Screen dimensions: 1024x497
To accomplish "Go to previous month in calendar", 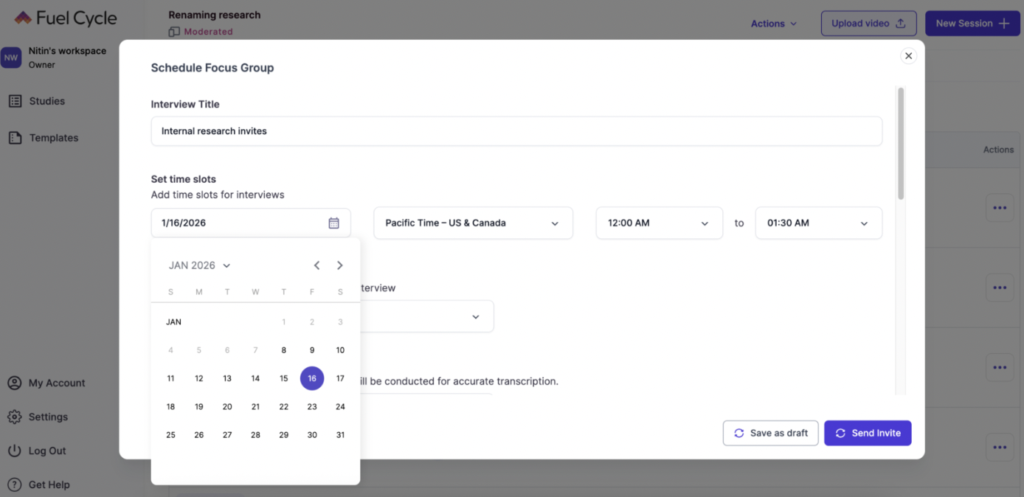I will (317, 265).
